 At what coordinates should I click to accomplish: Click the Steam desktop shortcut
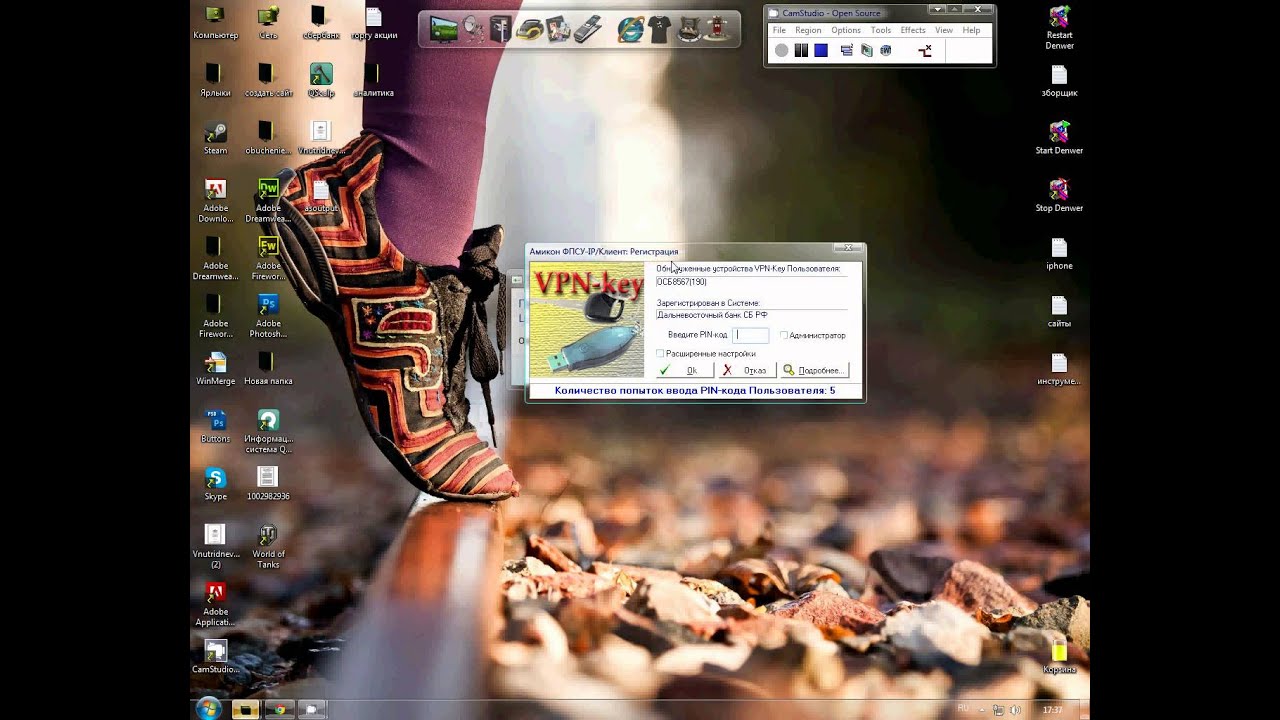(x=215, y=138)
